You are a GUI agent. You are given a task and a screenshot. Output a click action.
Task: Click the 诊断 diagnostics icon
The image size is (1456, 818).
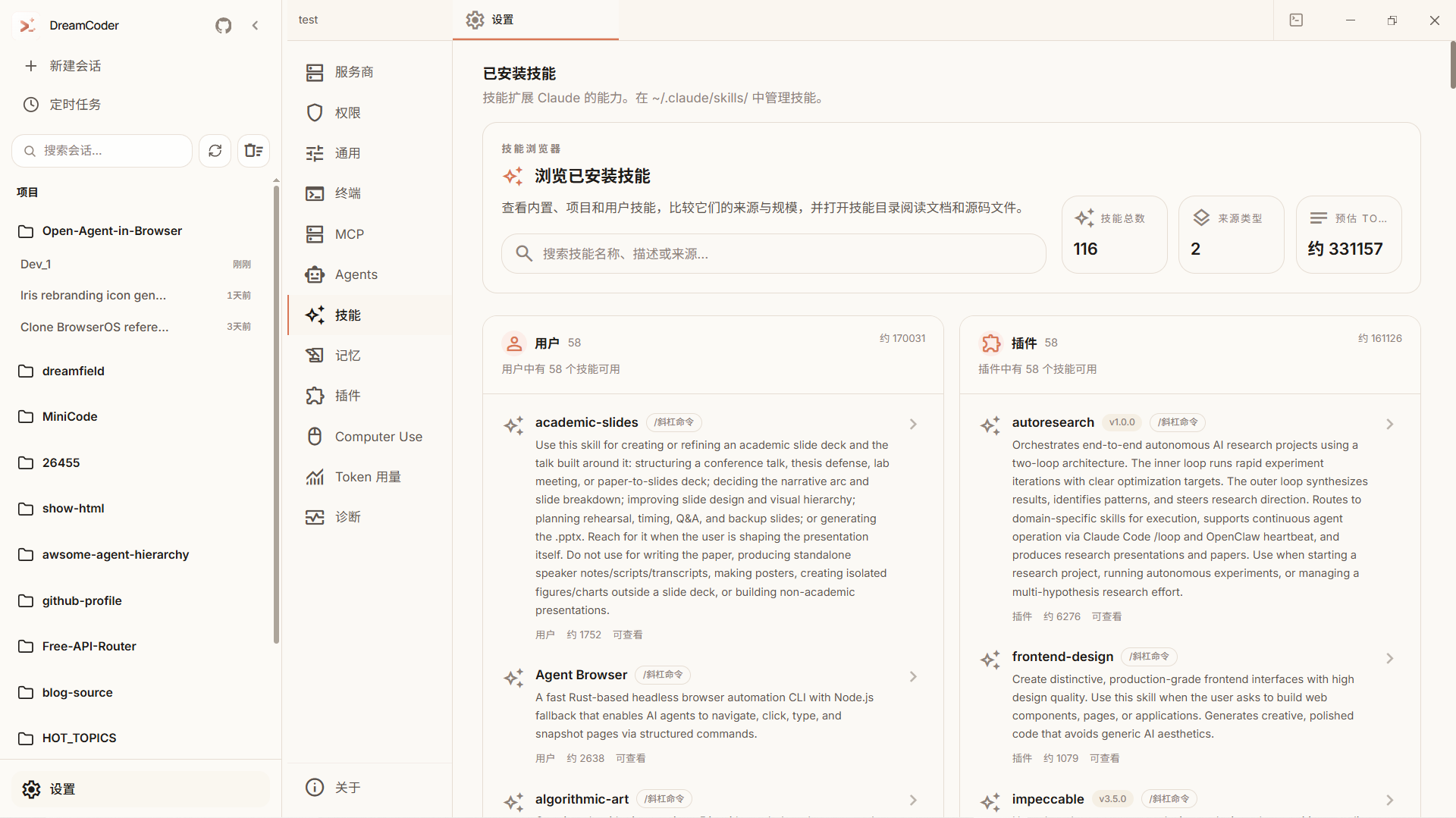[315, 517]
